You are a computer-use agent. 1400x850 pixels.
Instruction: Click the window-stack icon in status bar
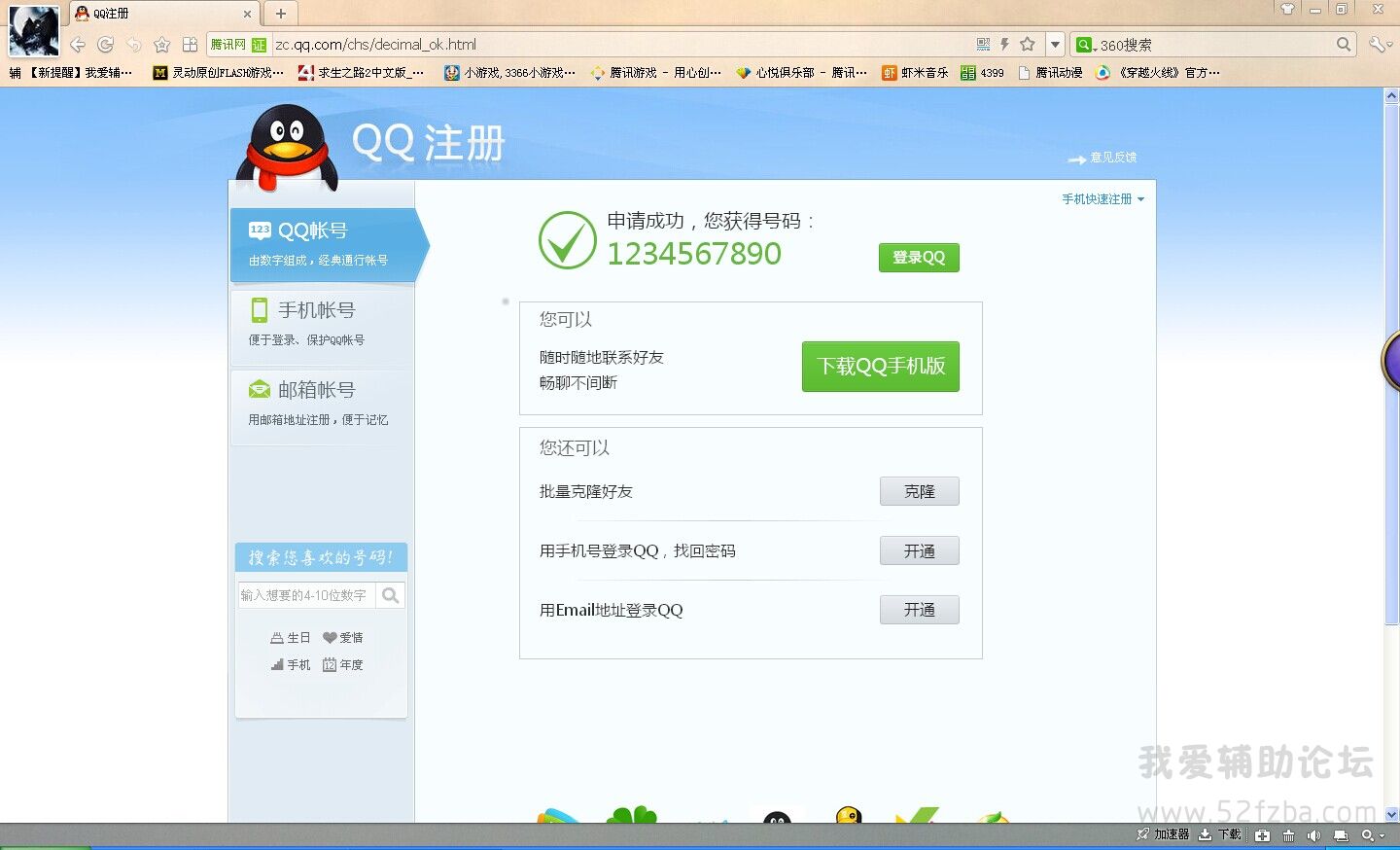click(x=1341, y=835)
